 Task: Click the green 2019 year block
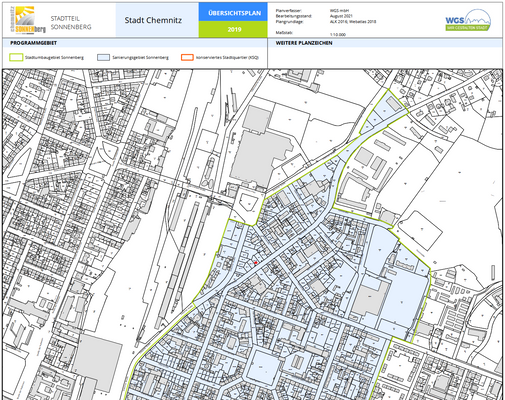[233, 29]
